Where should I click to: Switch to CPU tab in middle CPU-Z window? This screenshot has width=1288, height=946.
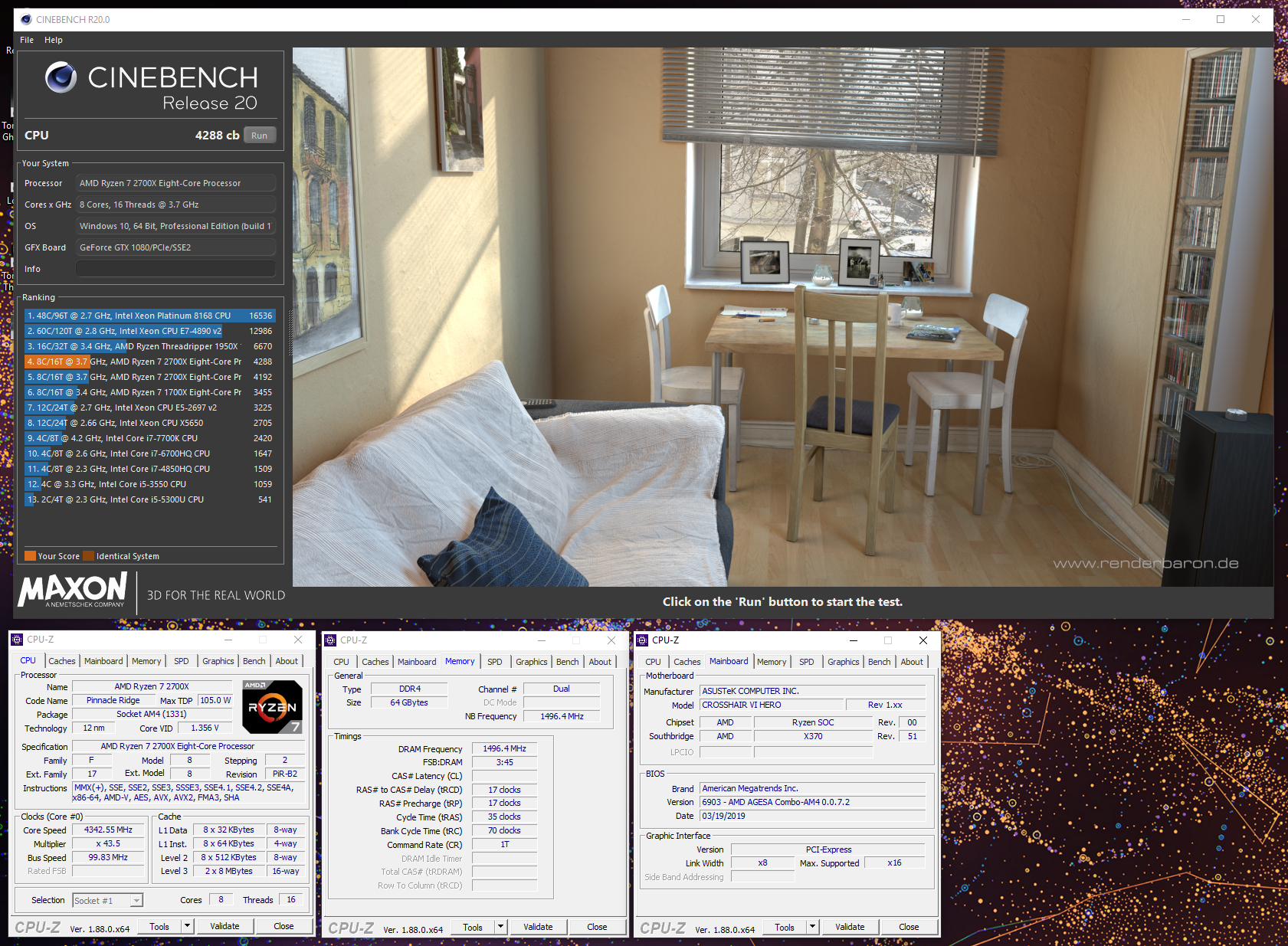[x=342, y=662]
